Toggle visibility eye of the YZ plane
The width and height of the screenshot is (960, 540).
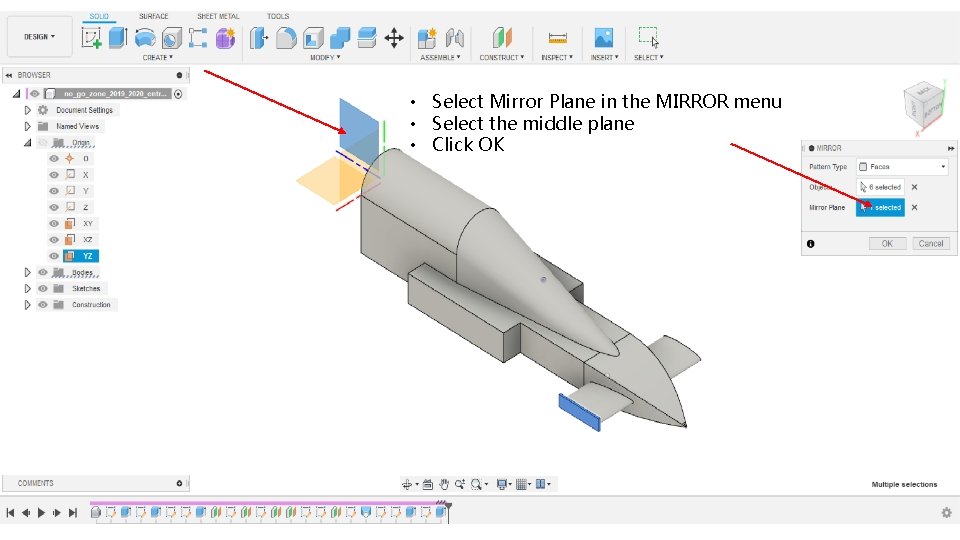tap(54, 256)
